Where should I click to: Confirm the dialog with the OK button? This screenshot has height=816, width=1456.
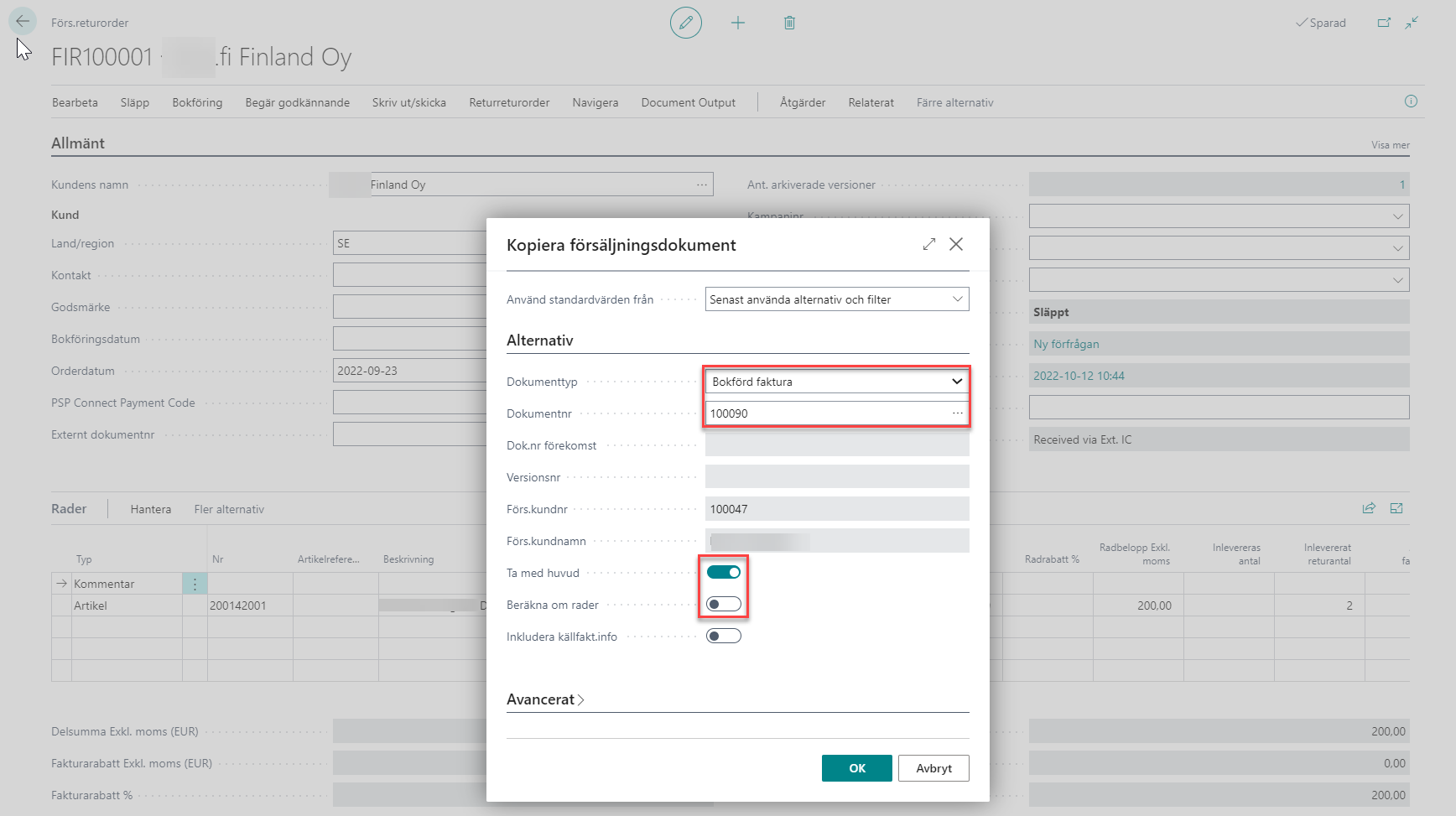click(x=856, y=768)
